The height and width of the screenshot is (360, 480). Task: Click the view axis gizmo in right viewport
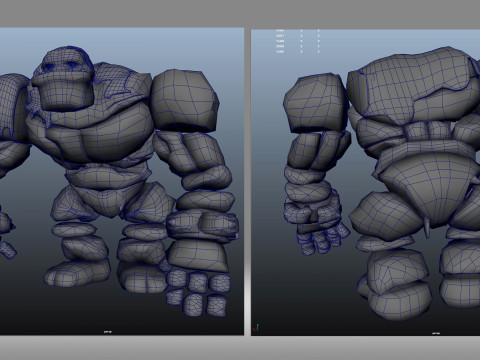[256, 327]
